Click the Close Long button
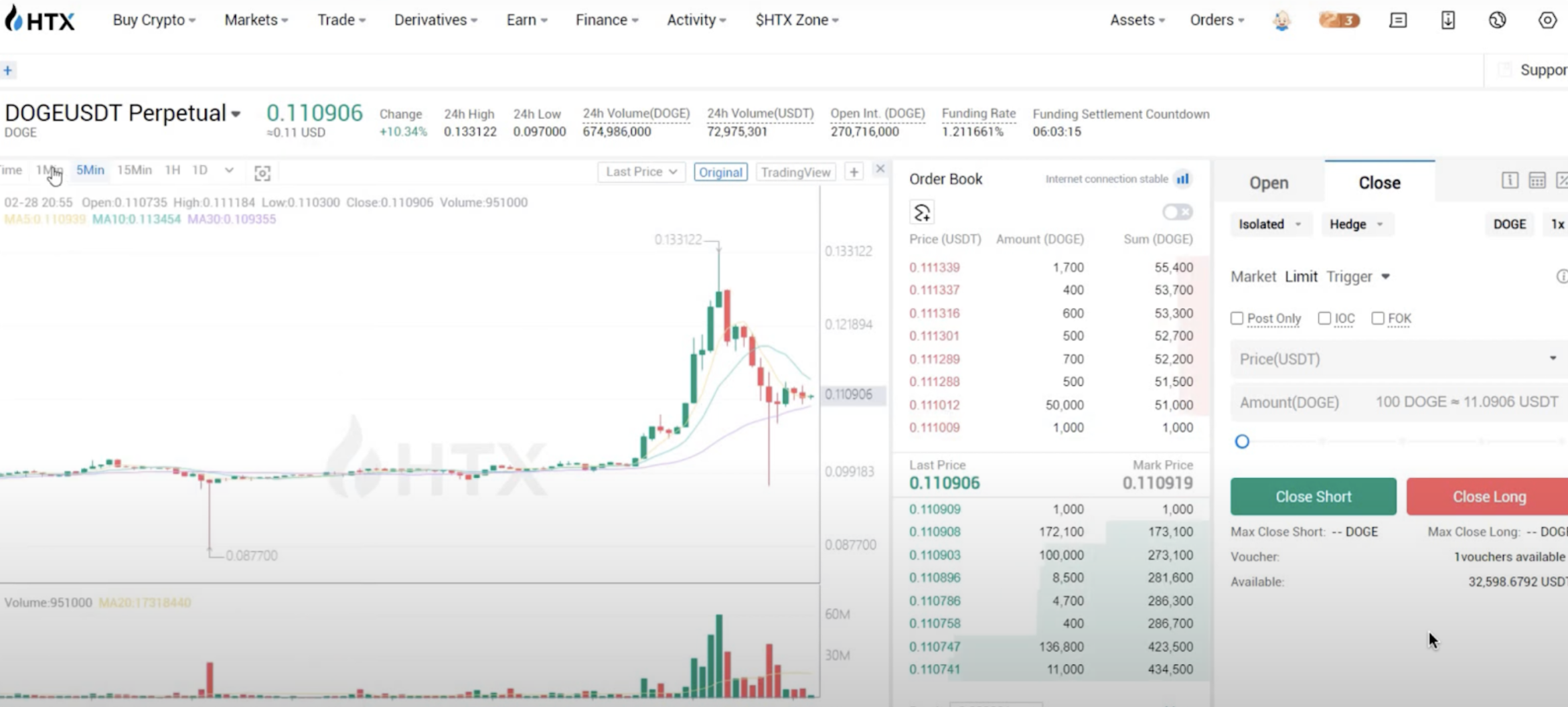Screen dimensions: 1568x707 click(x=1487, y=497)
